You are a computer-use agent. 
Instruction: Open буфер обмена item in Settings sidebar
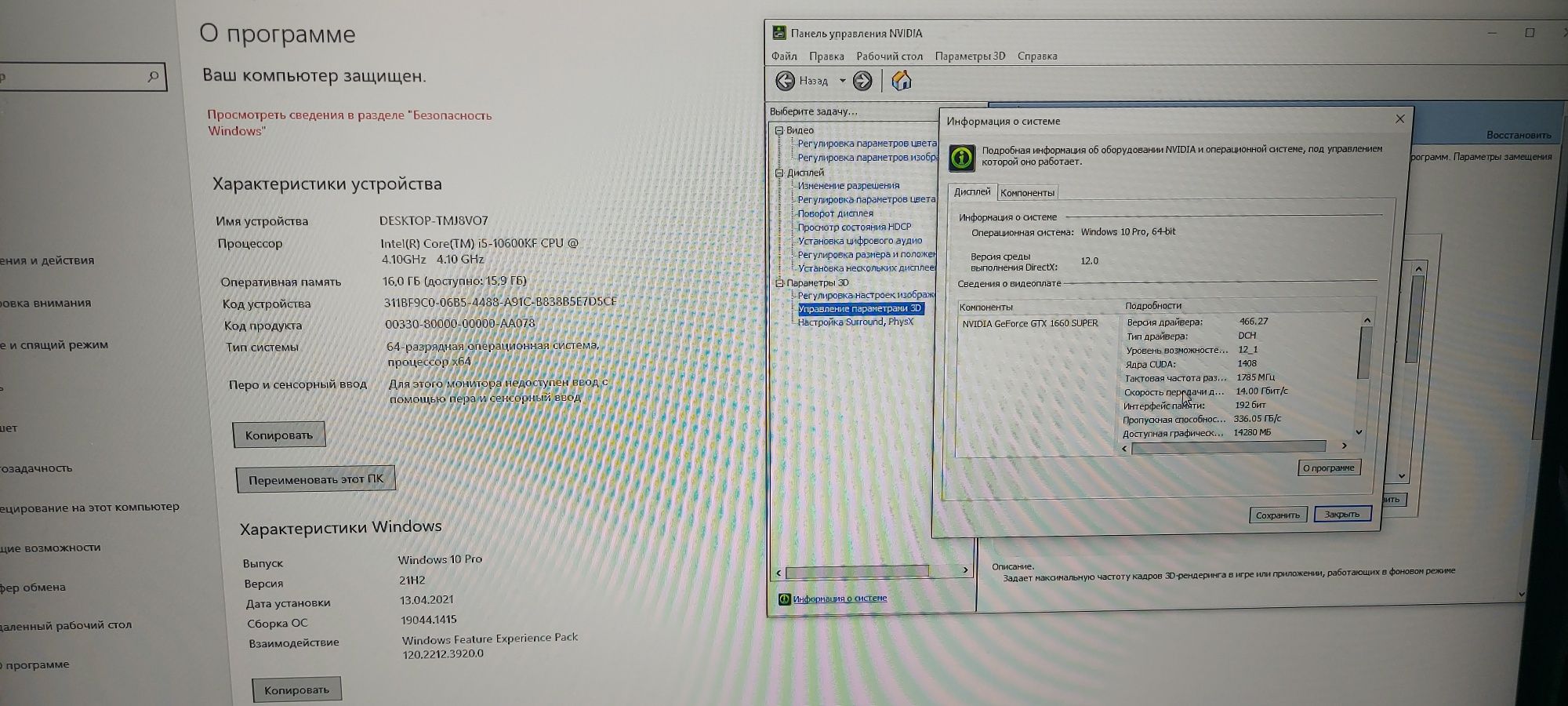click(33, 588)
